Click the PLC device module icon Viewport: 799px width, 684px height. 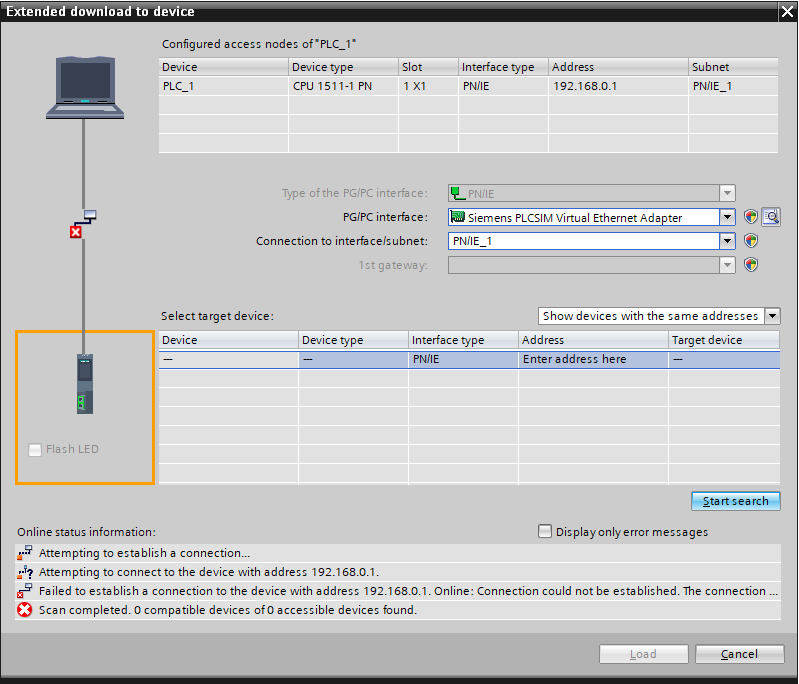click(84, 385)
